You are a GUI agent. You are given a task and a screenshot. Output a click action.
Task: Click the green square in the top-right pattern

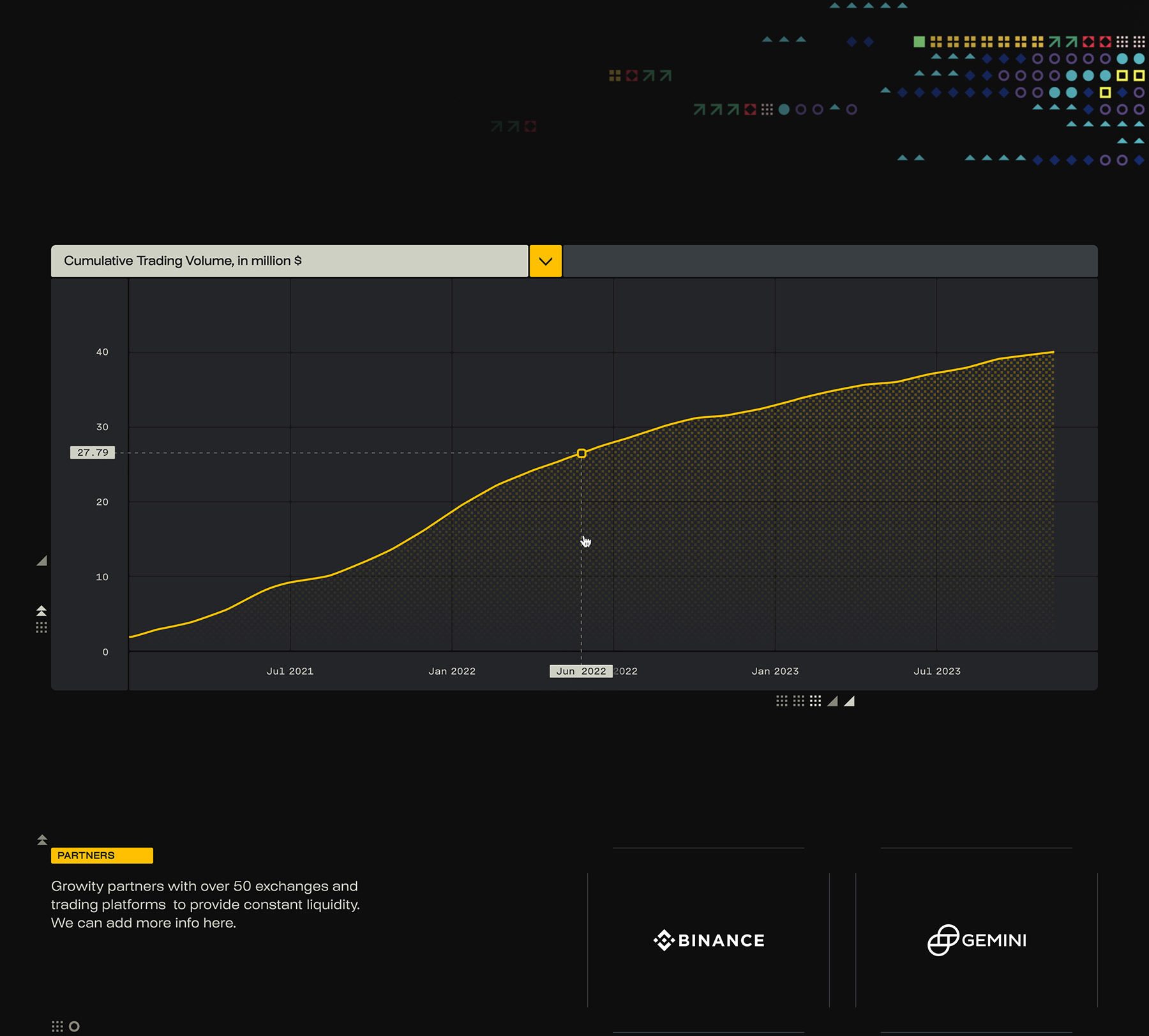(x=919, y=41)
